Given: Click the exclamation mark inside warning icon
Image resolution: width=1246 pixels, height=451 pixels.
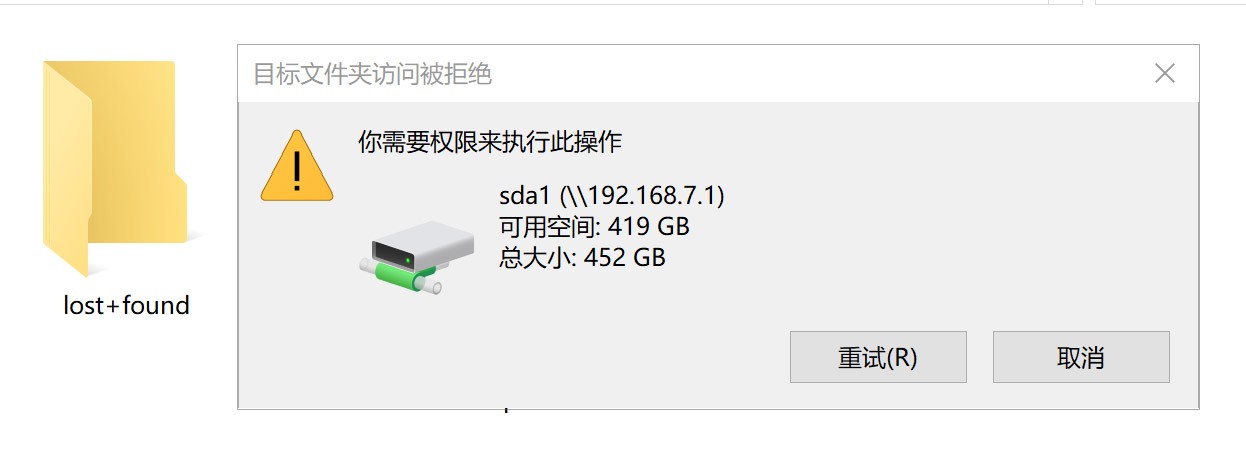Looking at the screenshot, I should coord(297,172).
